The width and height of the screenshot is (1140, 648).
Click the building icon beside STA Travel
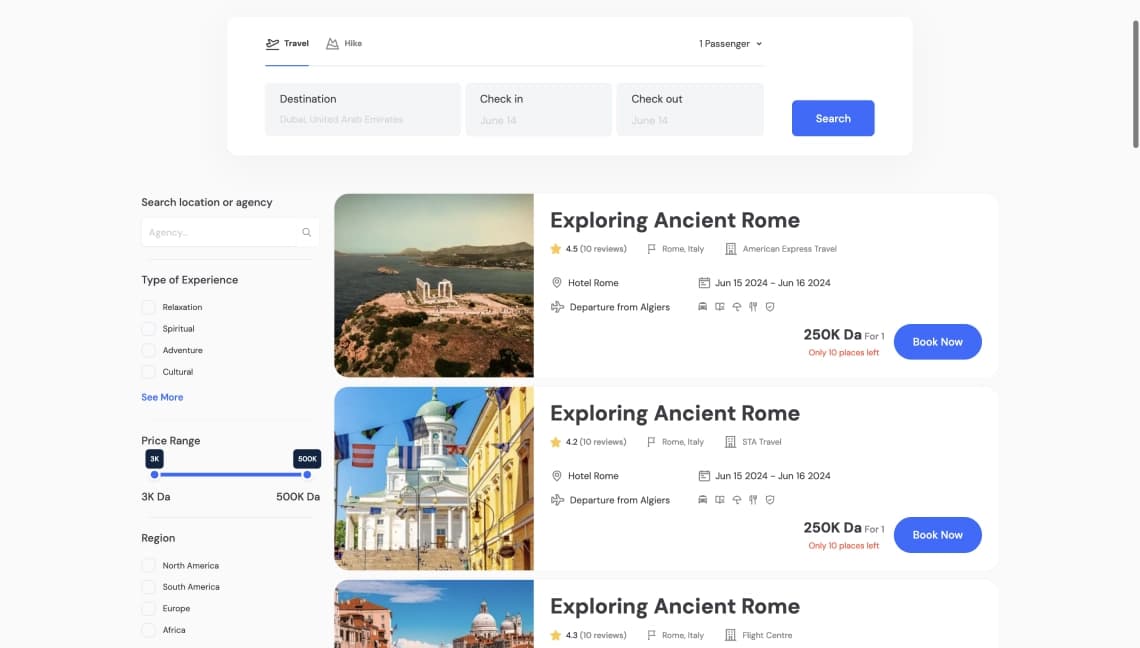click(x=731, y=441)
